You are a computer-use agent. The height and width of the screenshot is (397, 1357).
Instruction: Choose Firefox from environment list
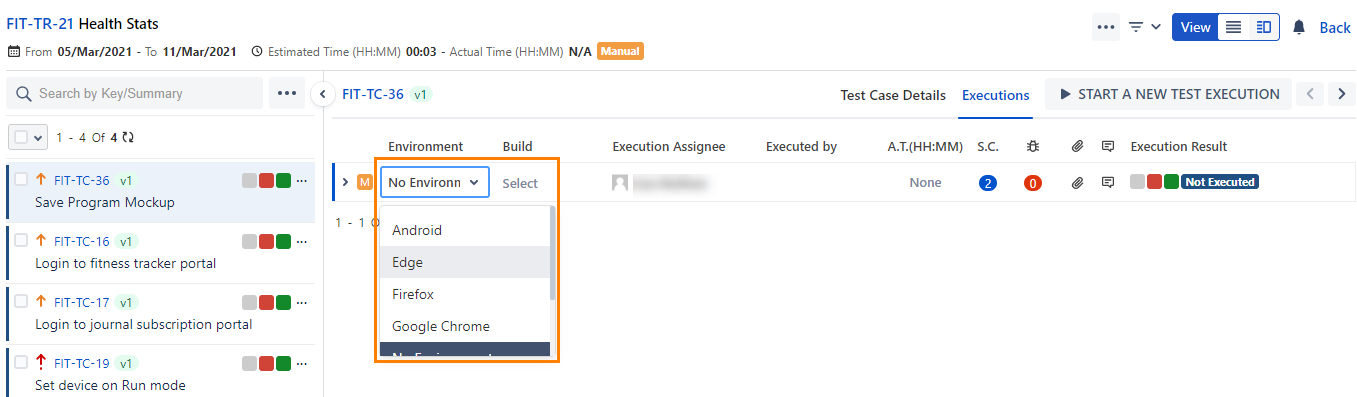click(465, 294)
